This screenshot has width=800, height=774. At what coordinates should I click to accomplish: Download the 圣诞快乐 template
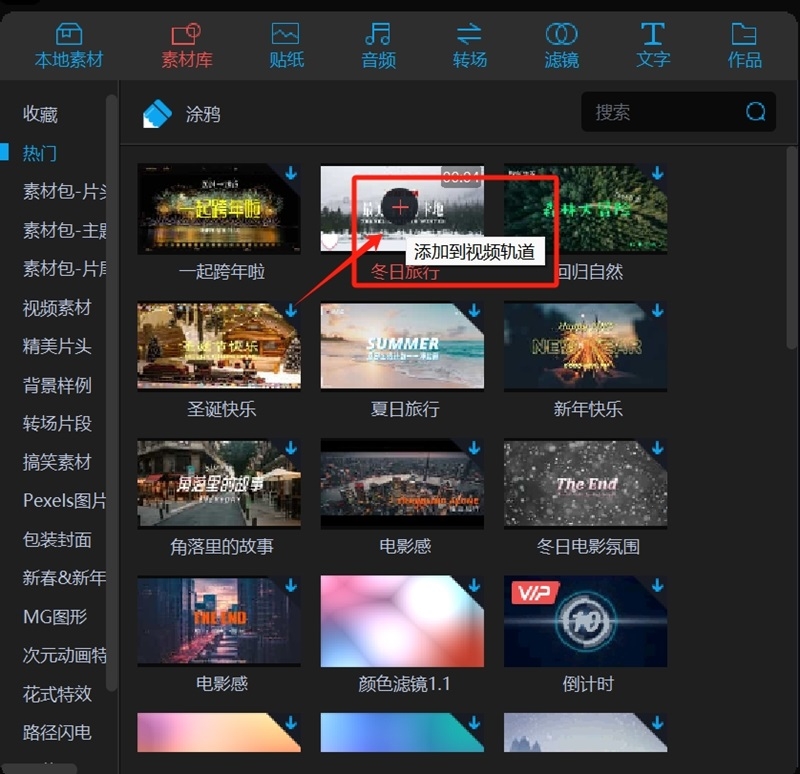(x=291, y=310)
